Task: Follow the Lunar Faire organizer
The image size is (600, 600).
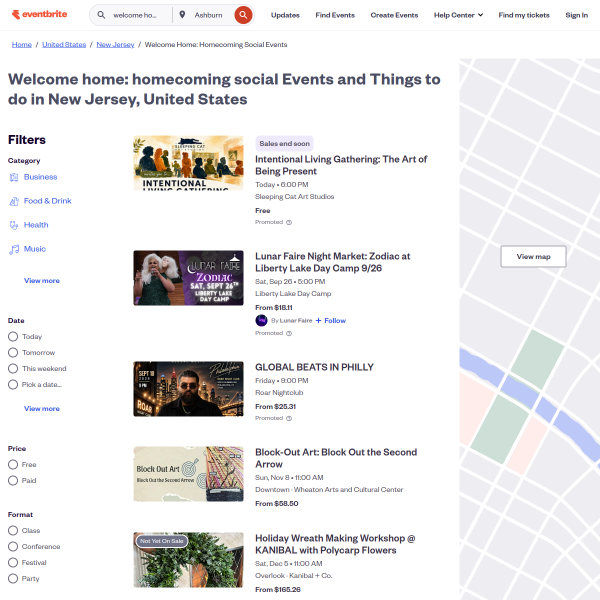Action: pyautogui.click(x=335, y=321)
